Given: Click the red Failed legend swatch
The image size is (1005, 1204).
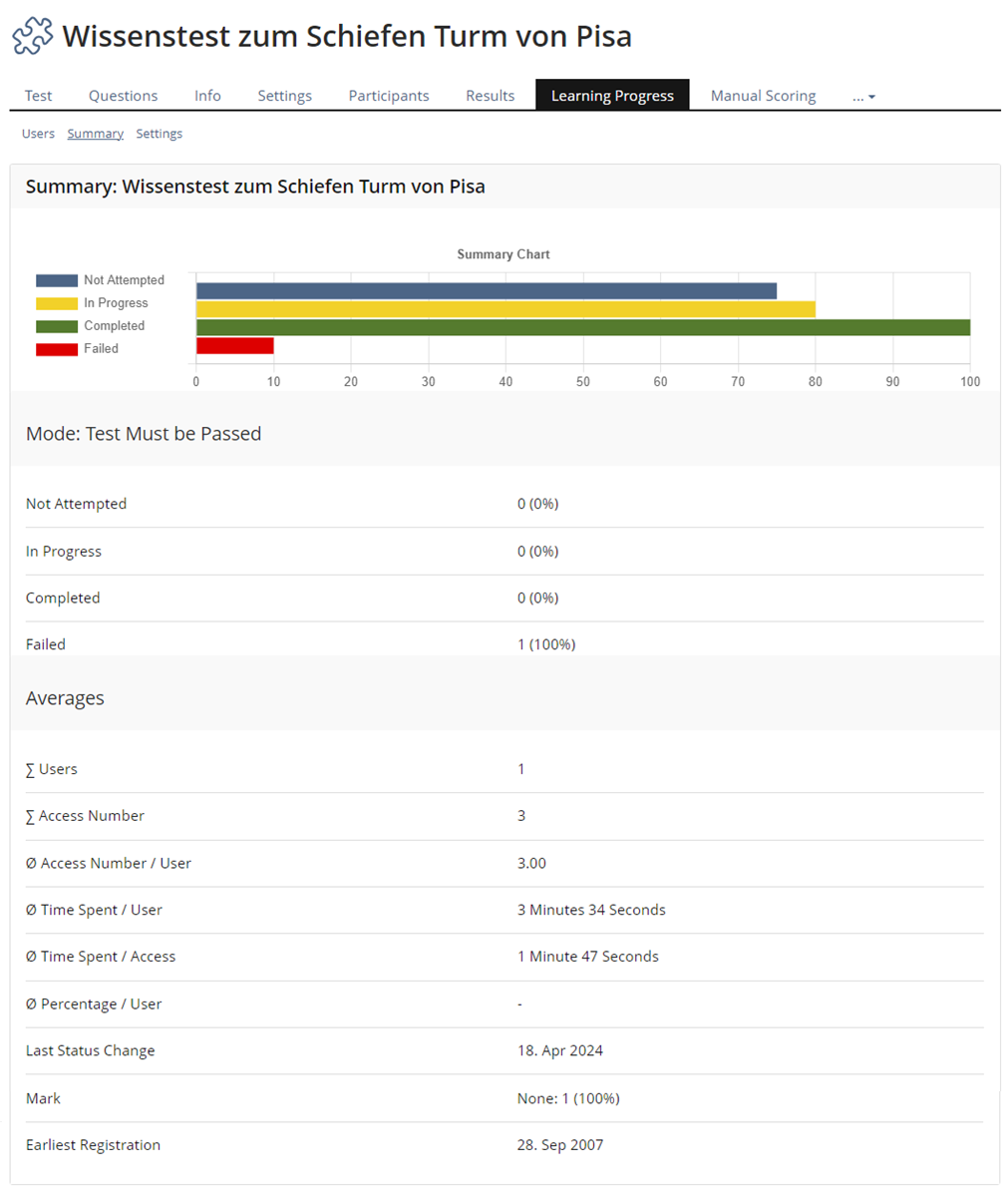Looking at the screenshot, I should [x=57, y=349].
